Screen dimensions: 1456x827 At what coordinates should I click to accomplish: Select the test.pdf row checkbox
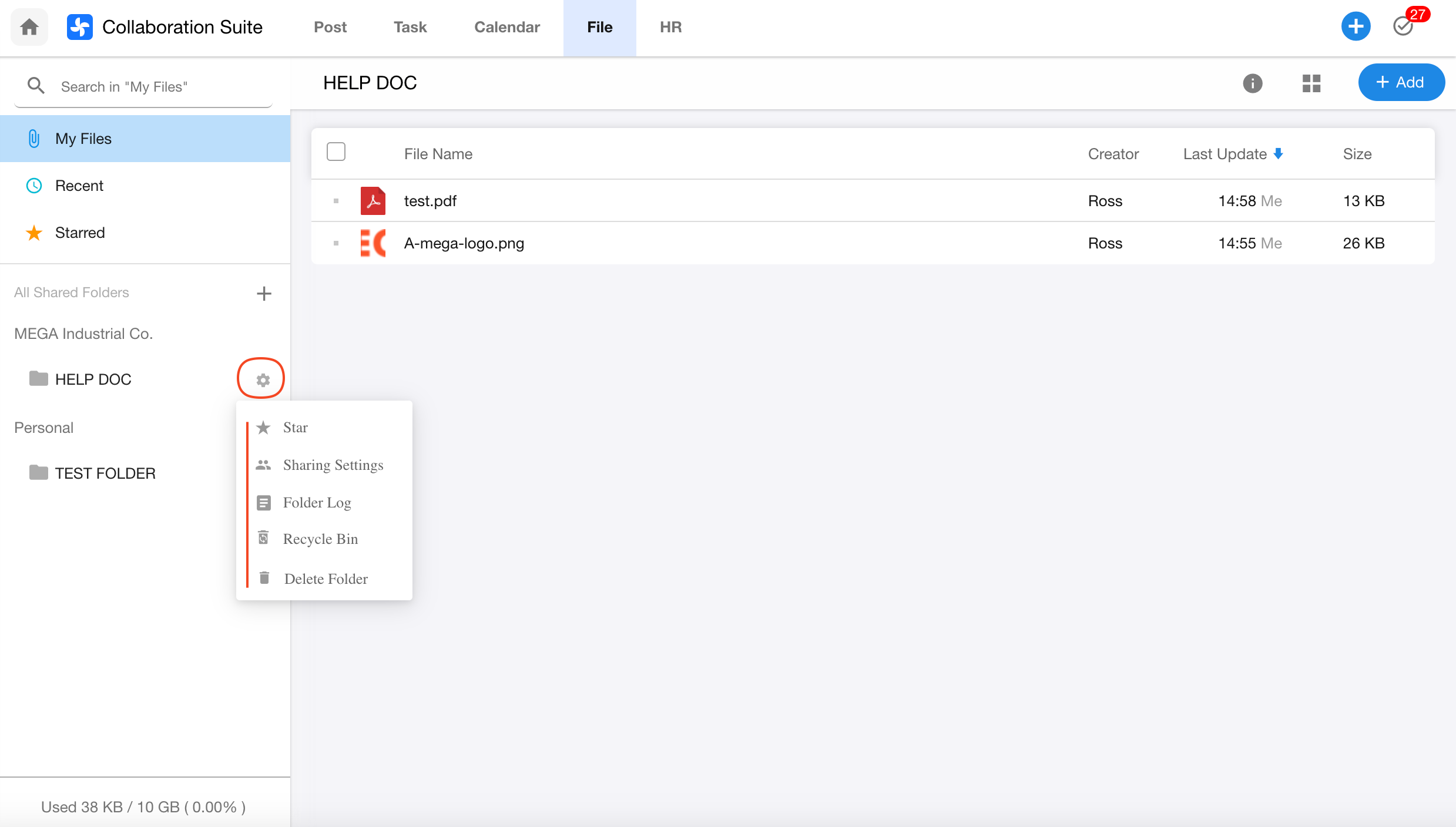[336, 201]
